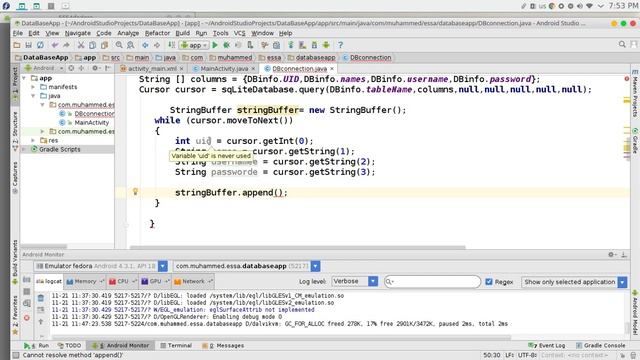
Task: Click the Undo arrow icon
Action: coord(54,45)
